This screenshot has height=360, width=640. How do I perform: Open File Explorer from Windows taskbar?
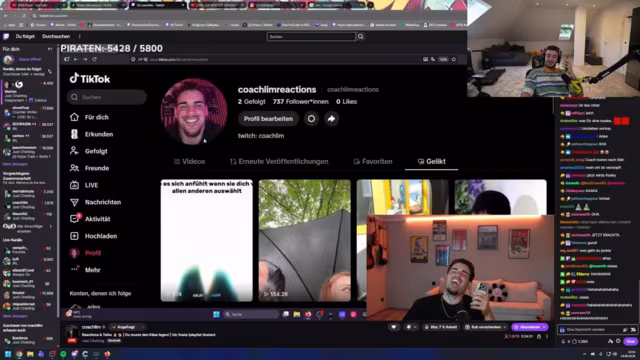pos(30,354)
